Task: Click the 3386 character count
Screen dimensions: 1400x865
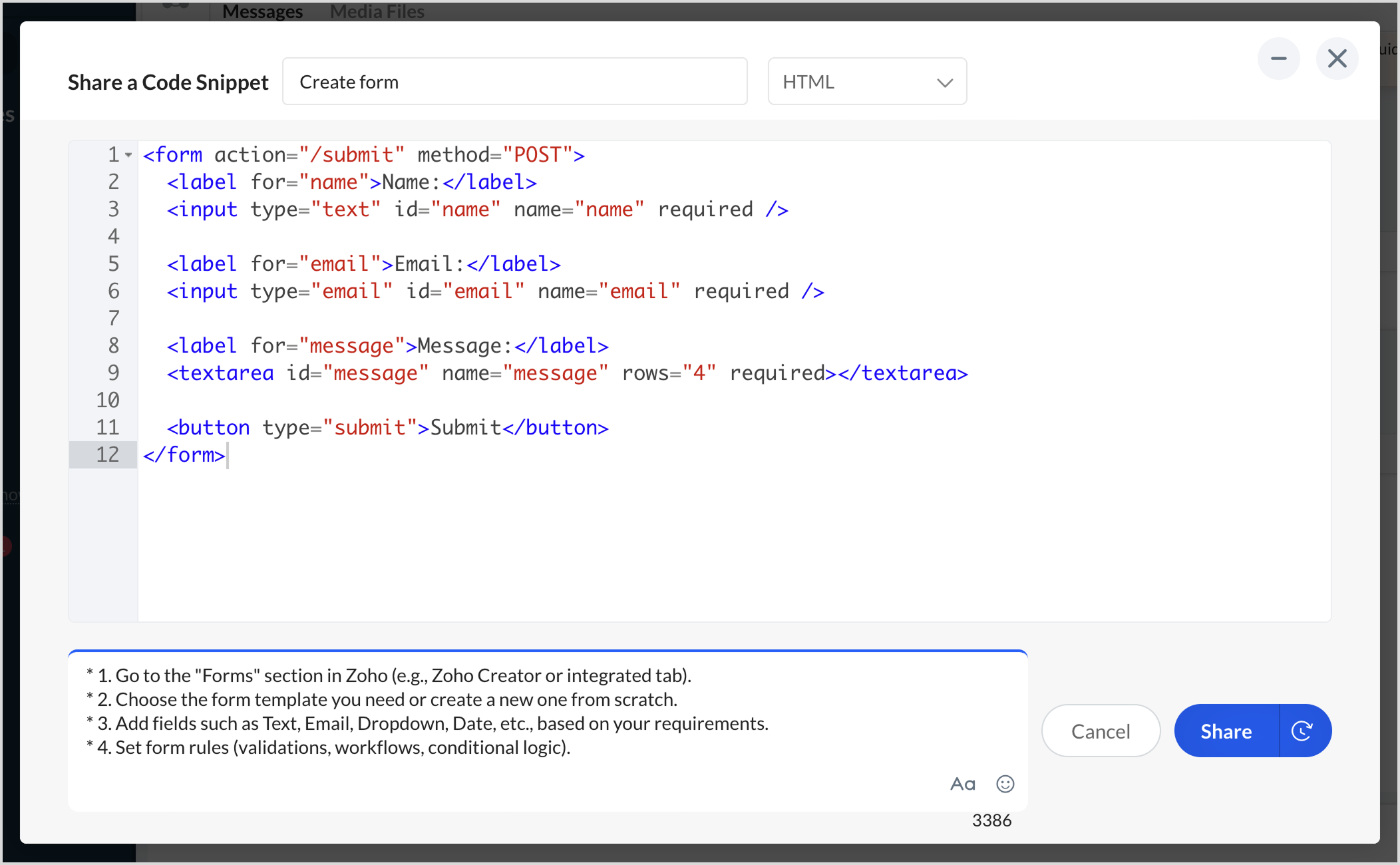Action: 991,820
